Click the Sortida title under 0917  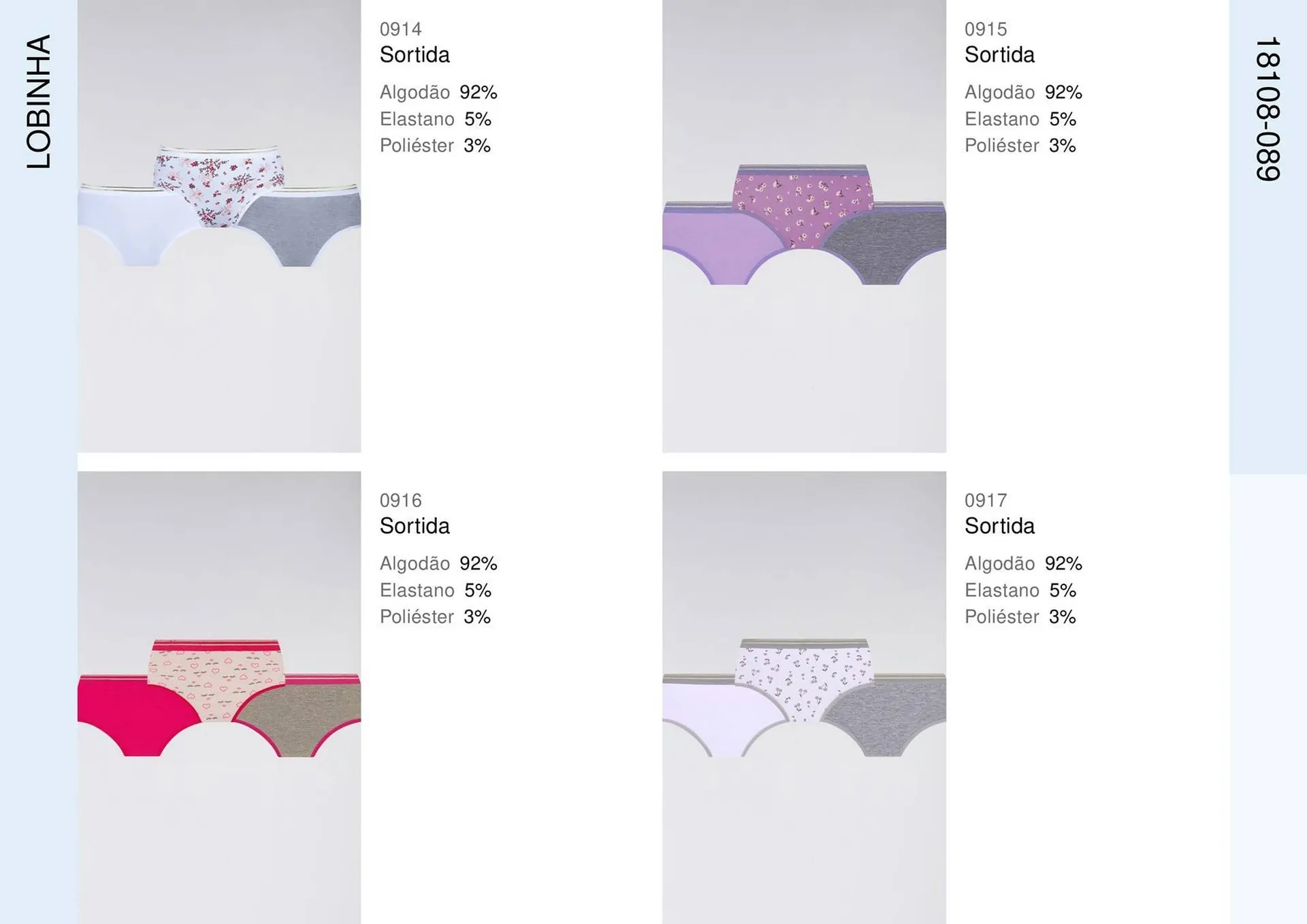point(999,527)
